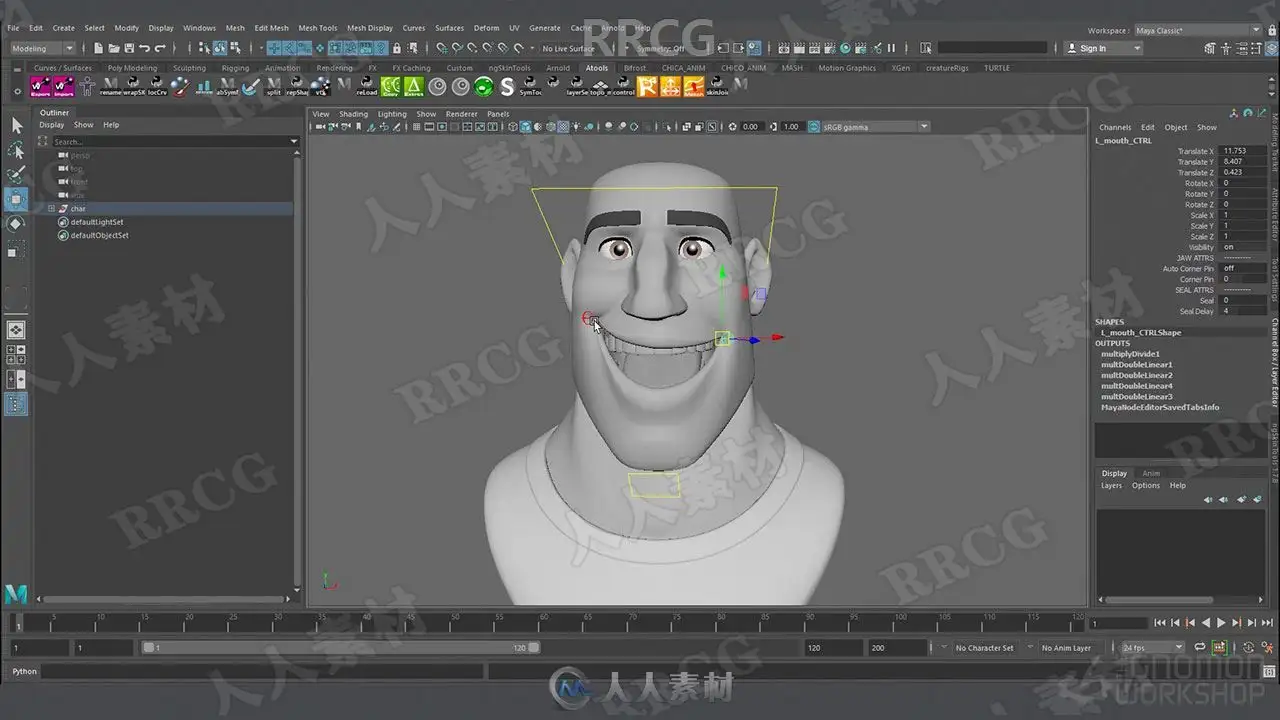Click the white S shelf icon
1280x720 pixels.
pyautogui.click(x=507, y=87)
